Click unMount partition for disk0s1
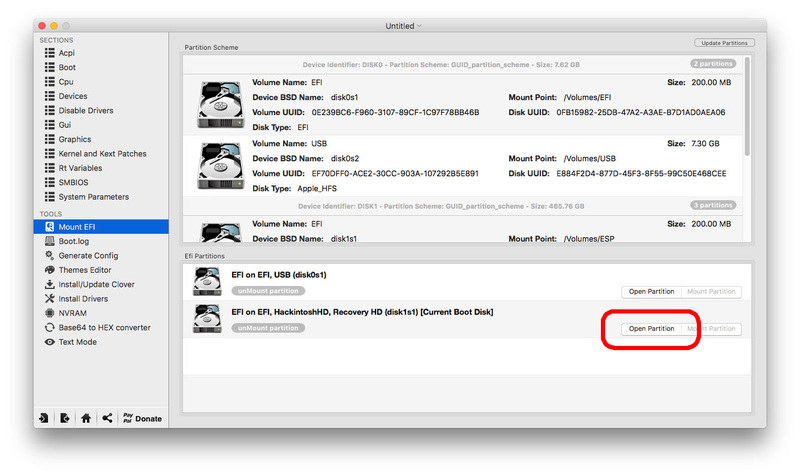This screenshot has height=476, width=800. point(268,291)
